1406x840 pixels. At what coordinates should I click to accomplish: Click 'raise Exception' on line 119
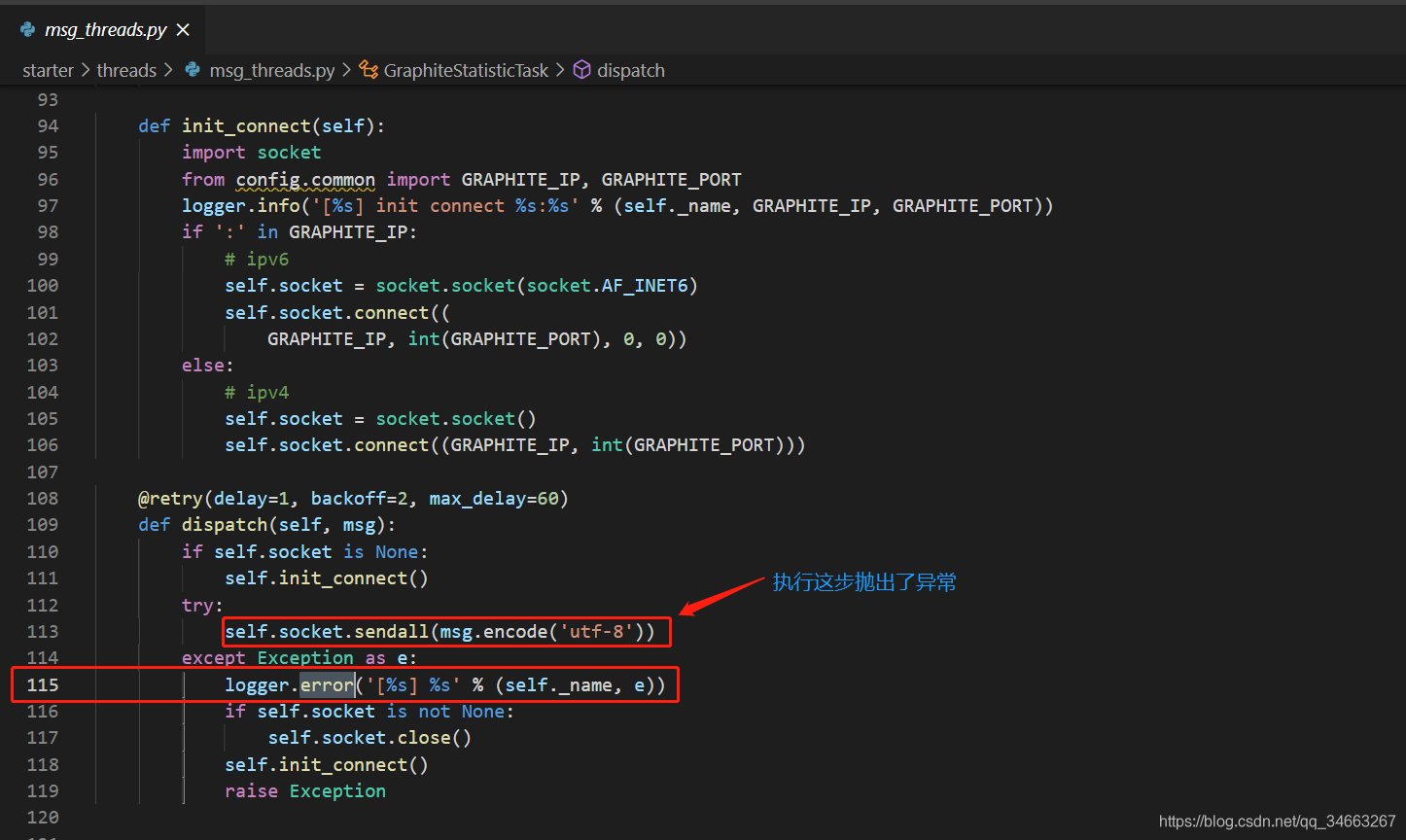coord(305,791)
